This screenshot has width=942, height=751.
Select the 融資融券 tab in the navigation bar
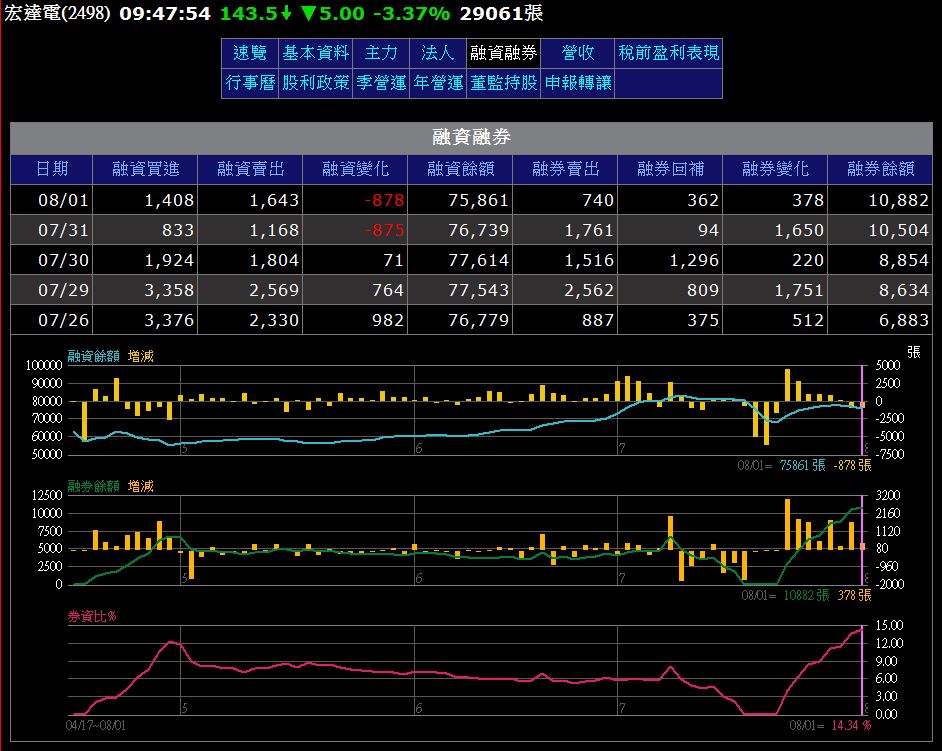[503, 53]
